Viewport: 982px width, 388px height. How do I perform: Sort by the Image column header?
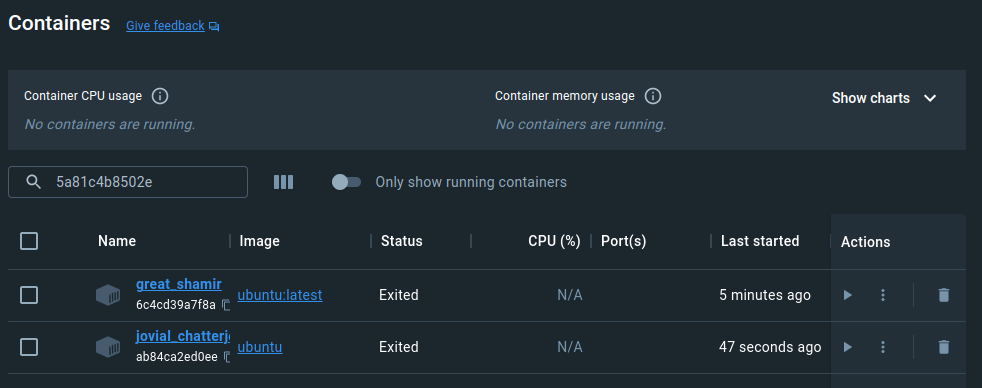259,241
